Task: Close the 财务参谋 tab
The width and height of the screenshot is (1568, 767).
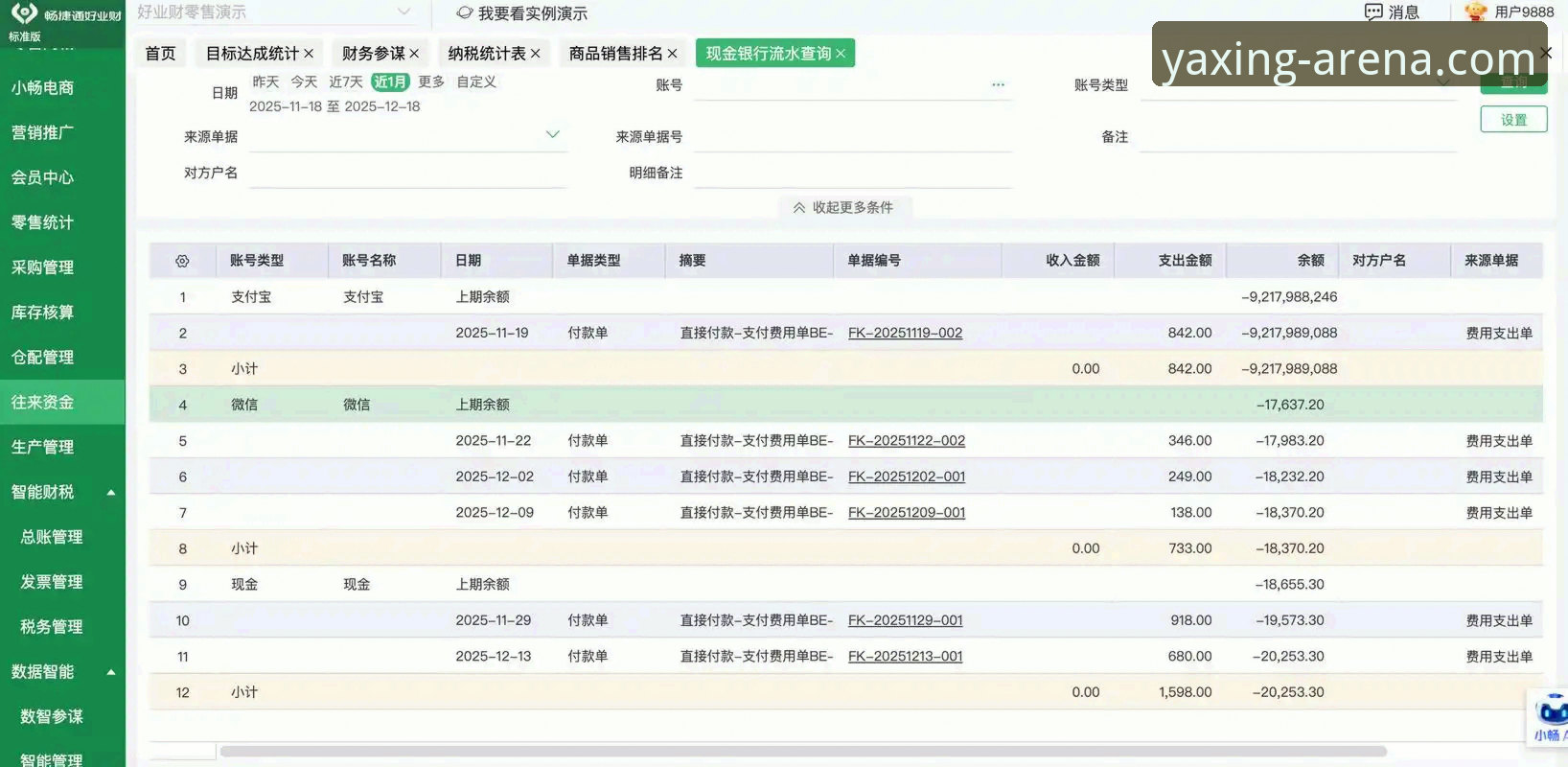Action: tap(414, 54)
